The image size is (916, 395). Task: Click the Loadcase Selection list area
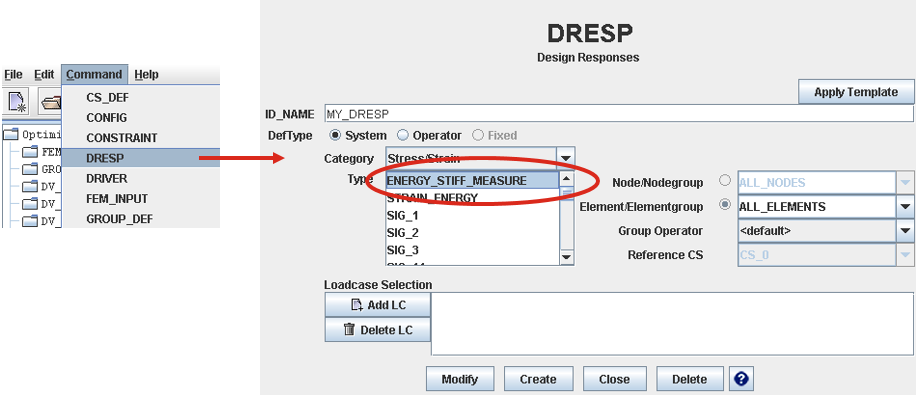672,324
